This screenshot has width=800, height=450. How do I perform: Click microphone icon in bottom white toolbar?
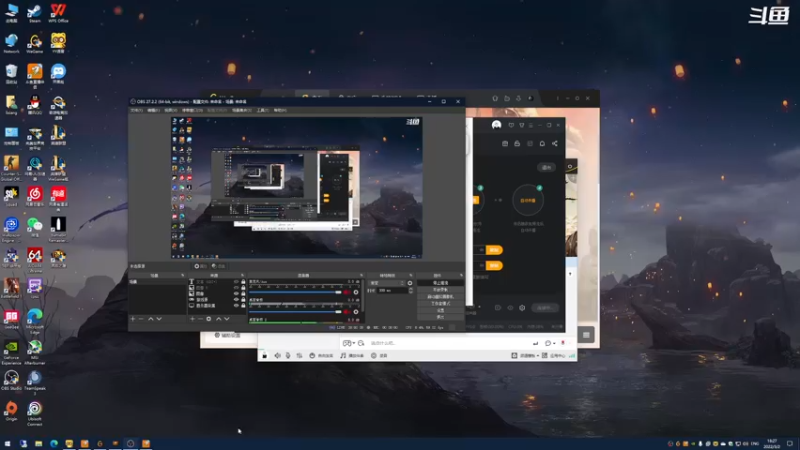point(288,355)
